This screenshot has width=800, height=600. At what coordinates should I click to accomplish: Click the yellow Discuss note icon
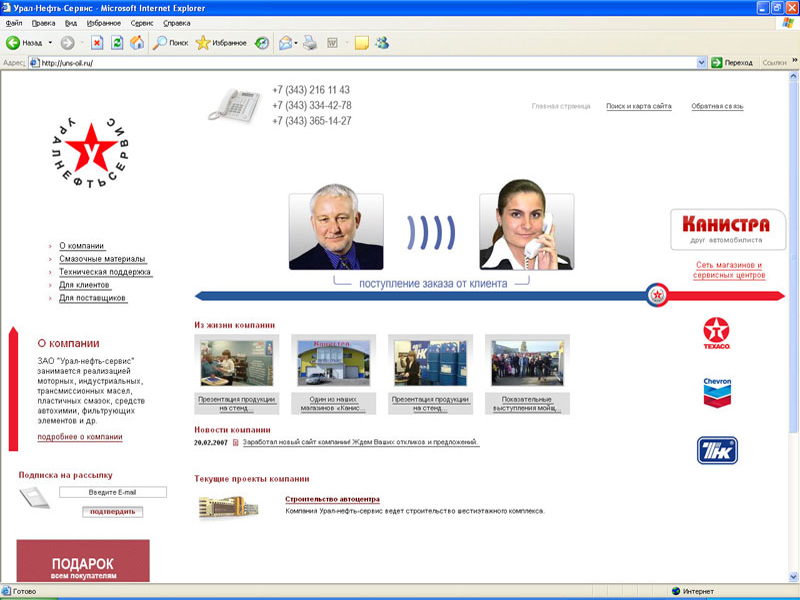pyautogui.click(x=362, y=43)
